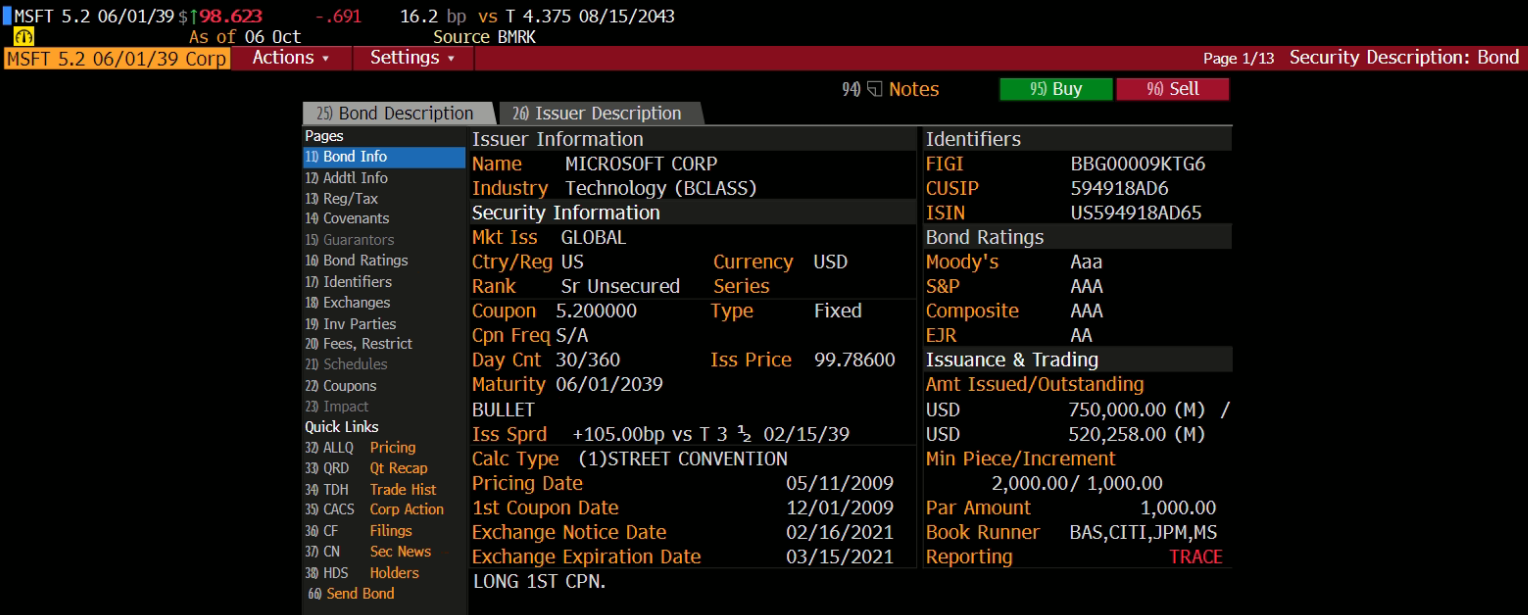Click the issuer name MICROSOFT CORP

tap(641, 164)
